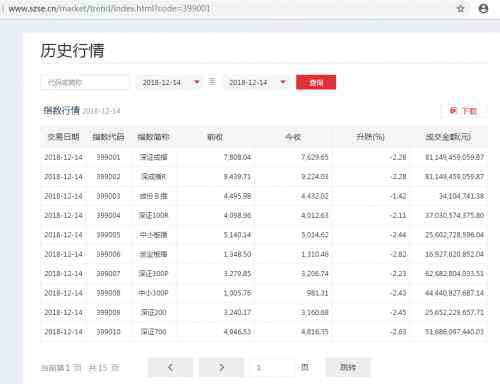Select index code 399004

tap(108, 215)
